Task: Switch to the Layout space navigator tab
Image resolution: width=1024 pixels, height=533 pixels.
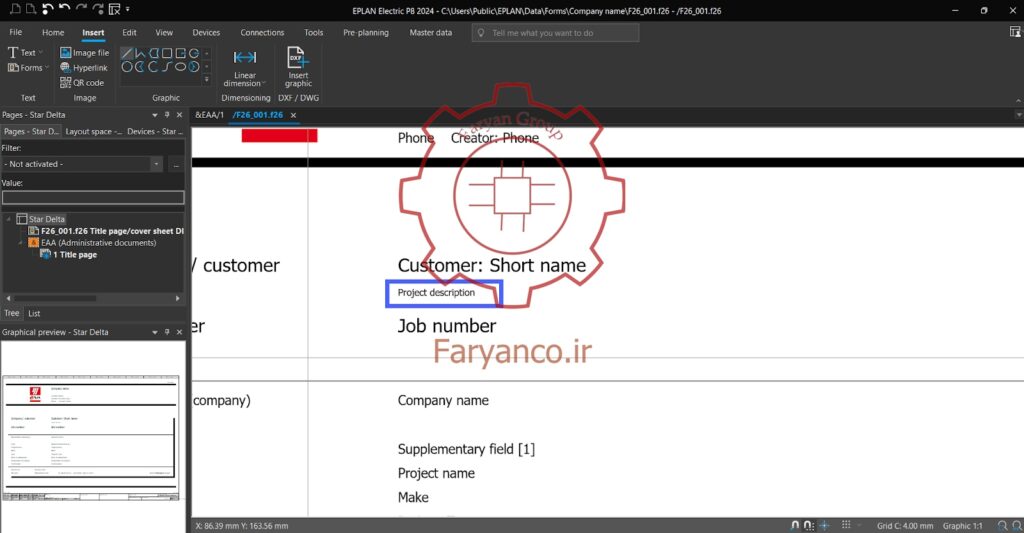Action: (x=93, y=131)
